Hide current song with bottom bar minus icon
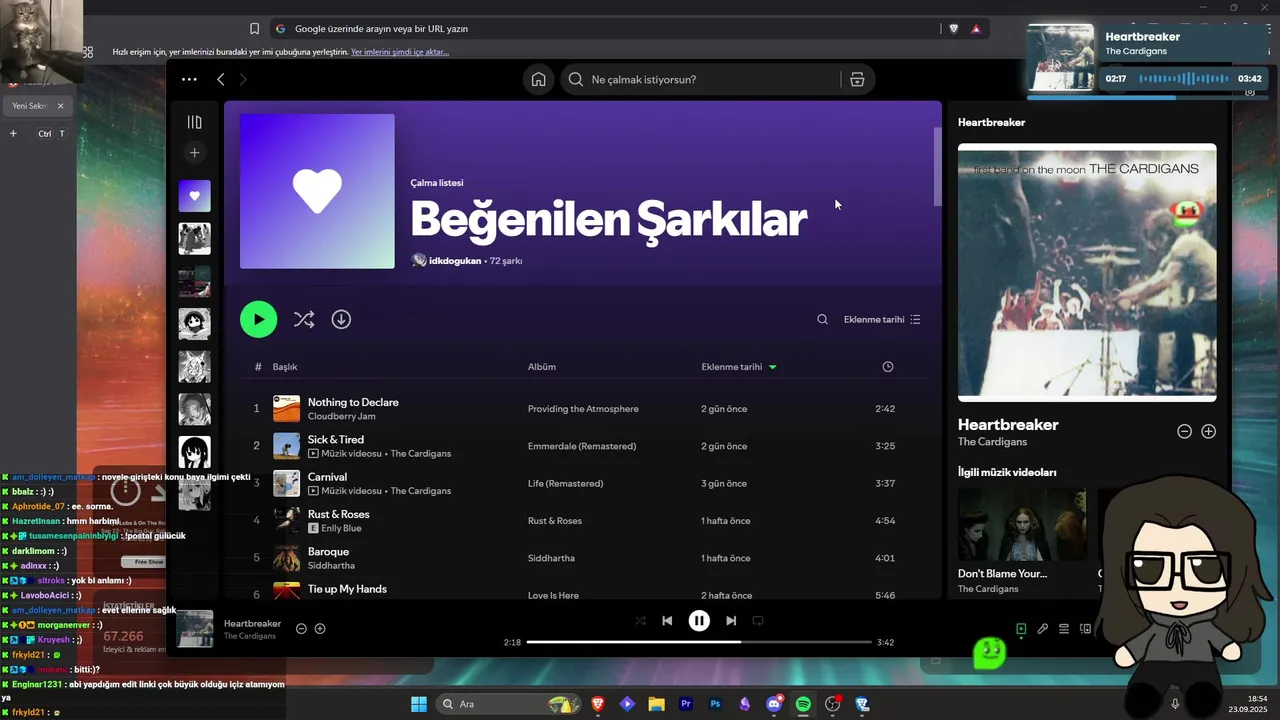The width and height of the screenshot is (1280, 720). 301,629
